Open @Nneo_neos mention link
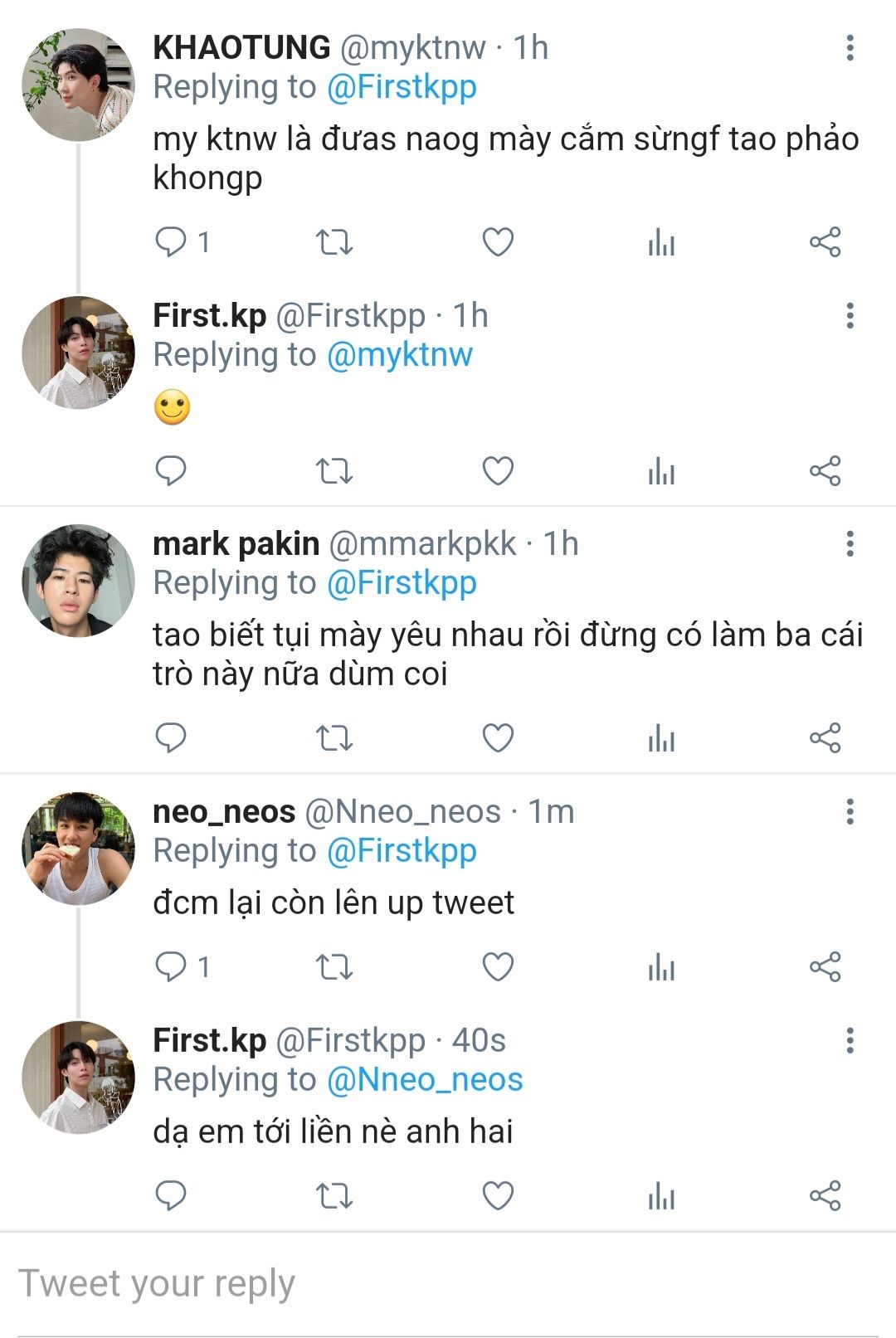The height and width of the screenshot is (1338, 896). pos(425,1080)
